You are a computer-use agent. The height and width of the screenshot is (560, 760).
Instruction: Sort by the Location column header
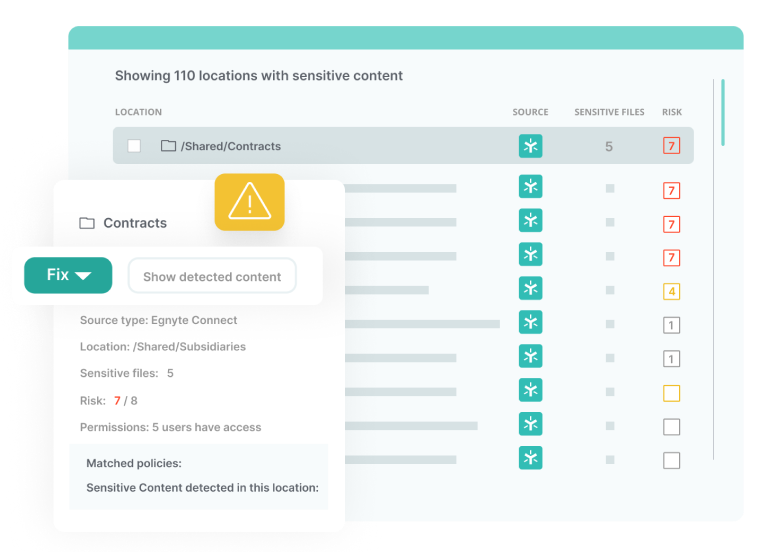138,112
